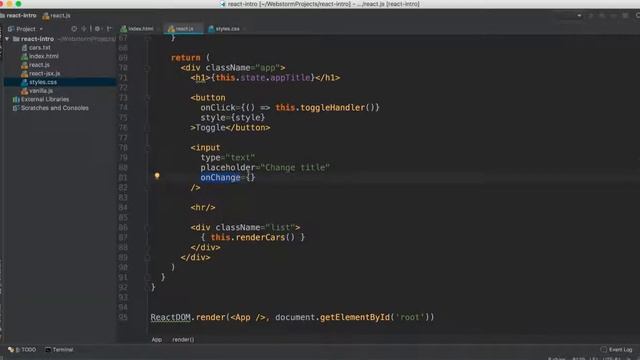Select react.js in the project tree
This screenshot has height=360, width=640.
coord(39,65)
